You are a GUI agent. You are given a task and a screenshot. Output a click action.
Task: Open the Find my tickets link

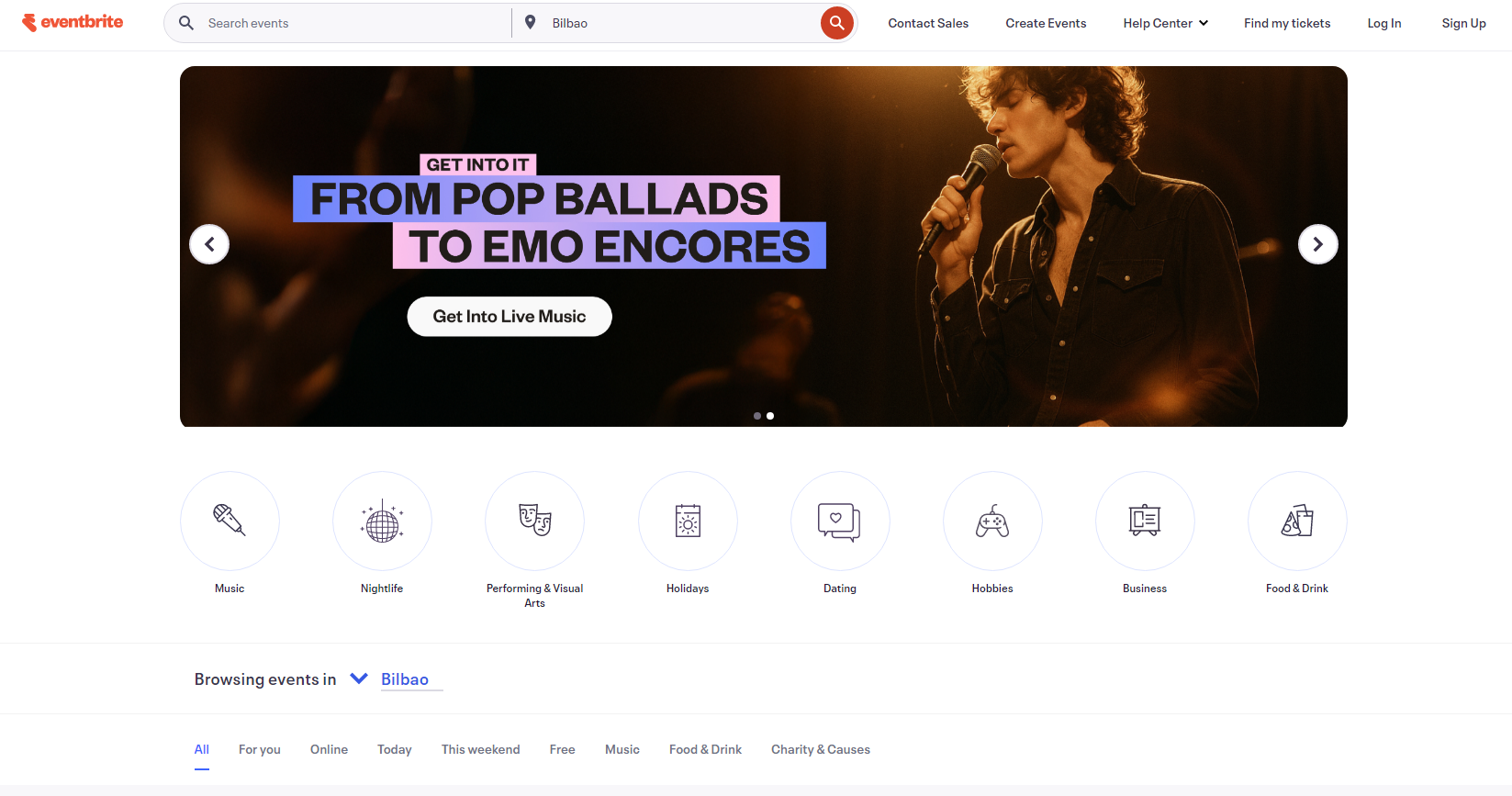pyautogui.click(x=1287, y=23)
